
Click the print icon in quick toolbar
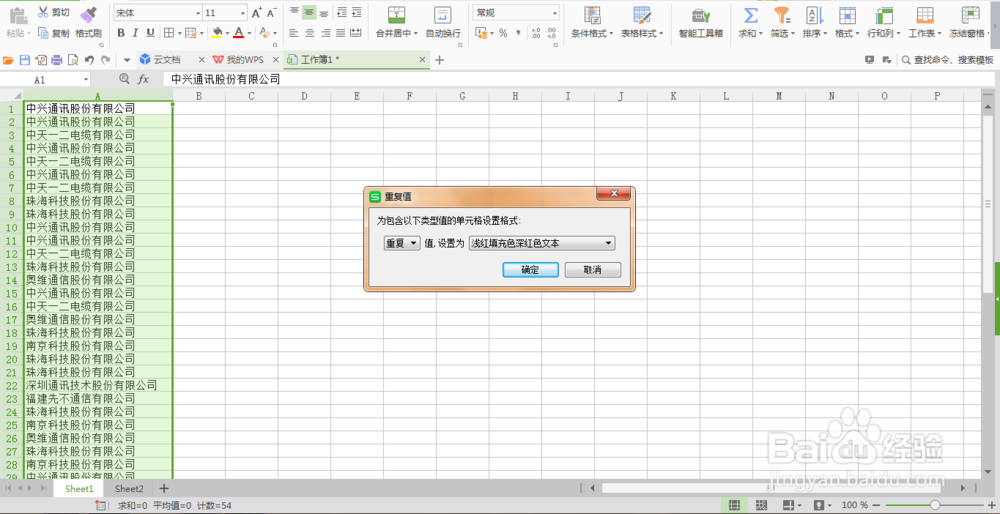point(57,60)
